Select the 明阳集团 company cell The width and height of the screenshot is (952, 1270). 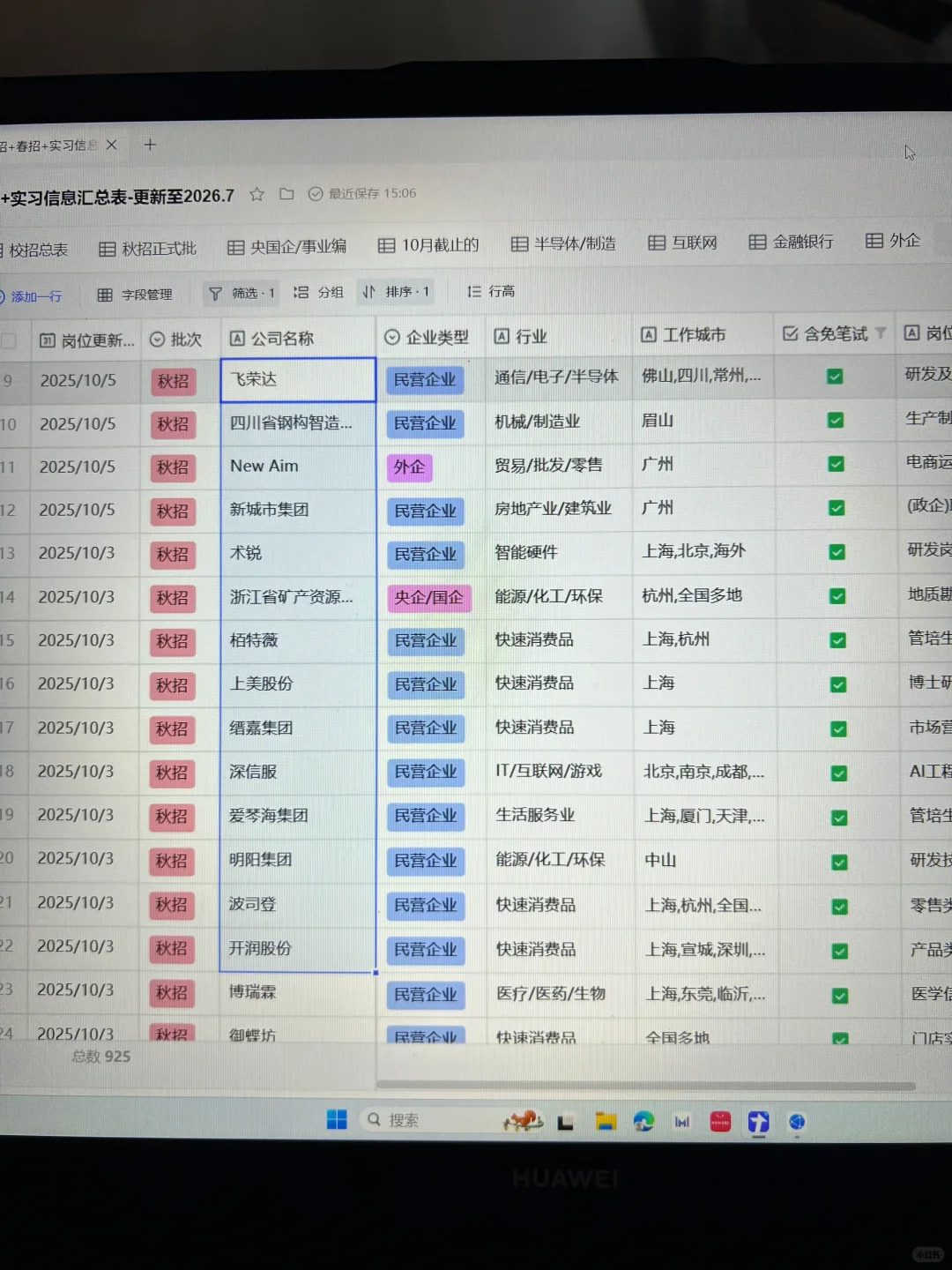(297, 860)
